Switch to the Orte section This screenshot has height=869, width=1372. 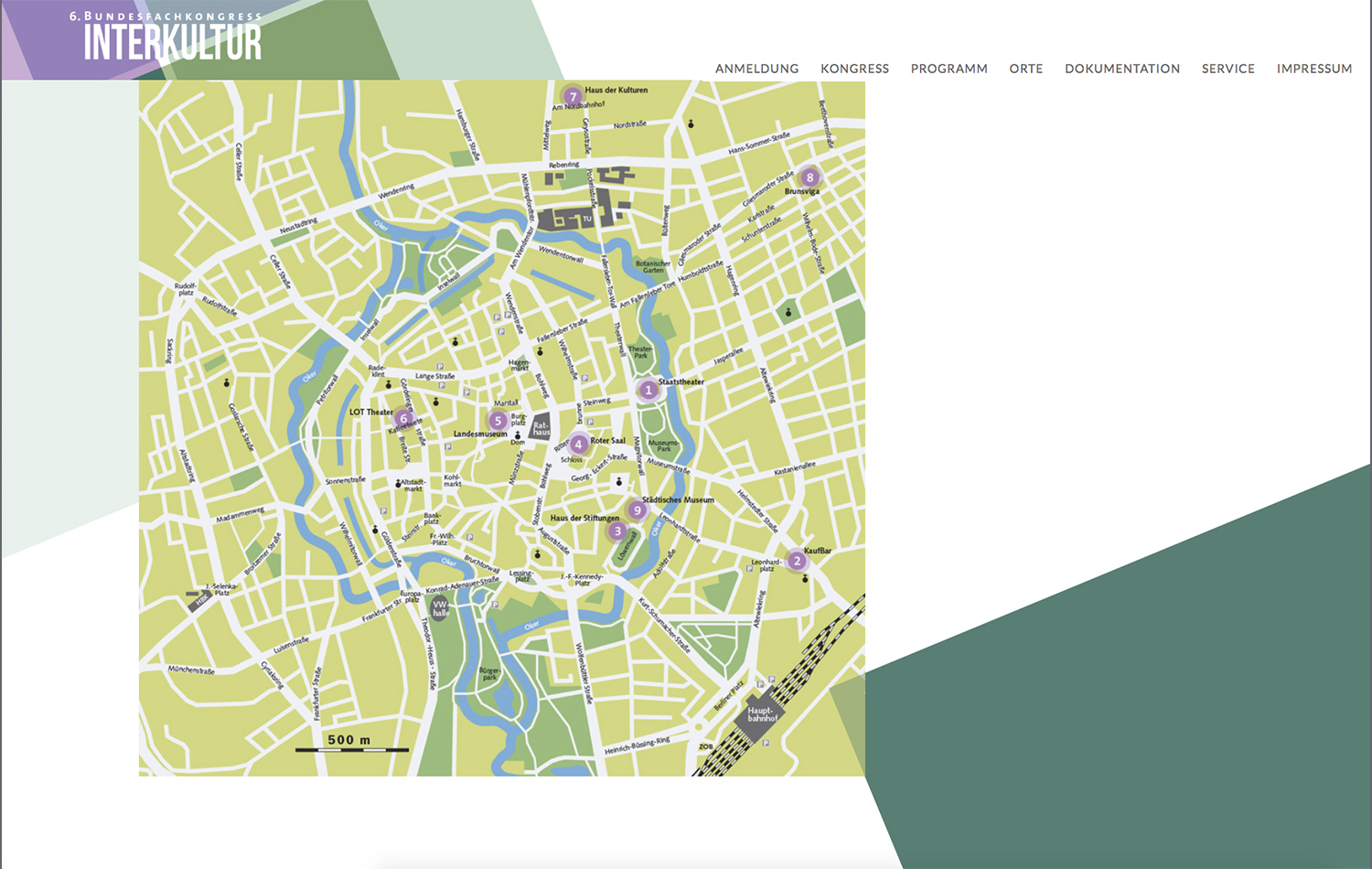[1025, 69]
